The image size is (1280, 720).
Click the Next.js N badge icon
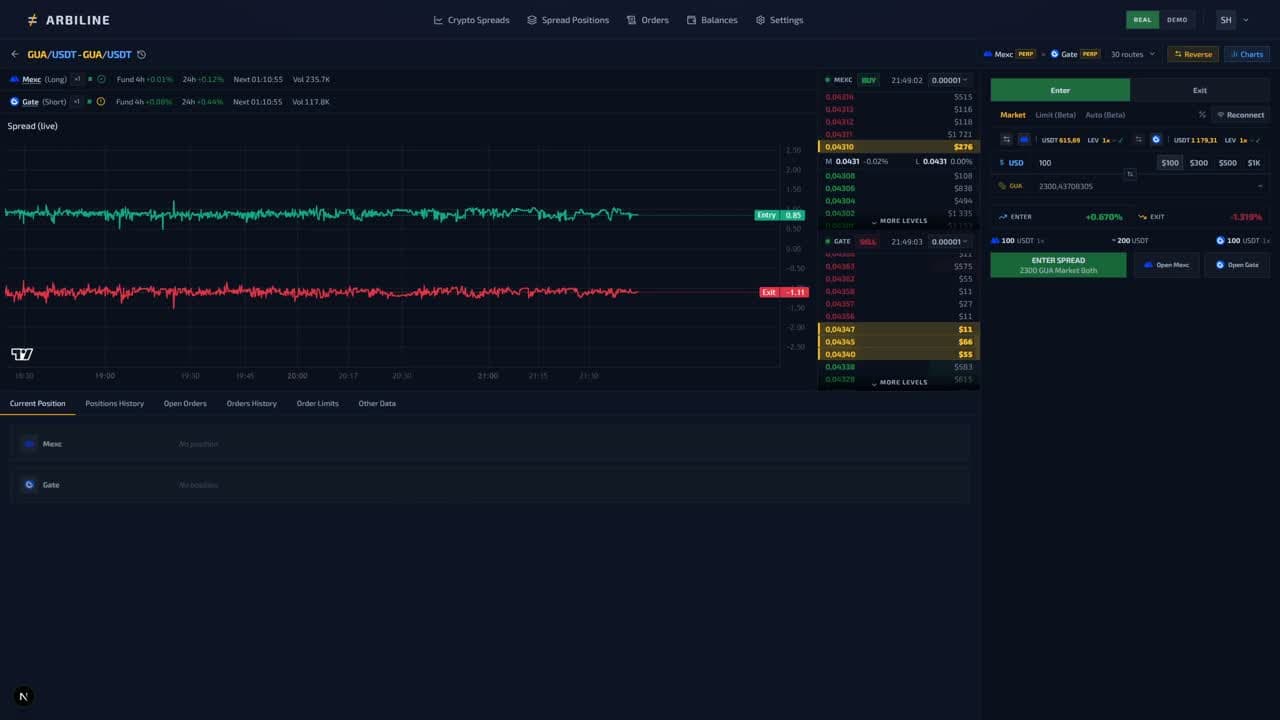point(24,697)
